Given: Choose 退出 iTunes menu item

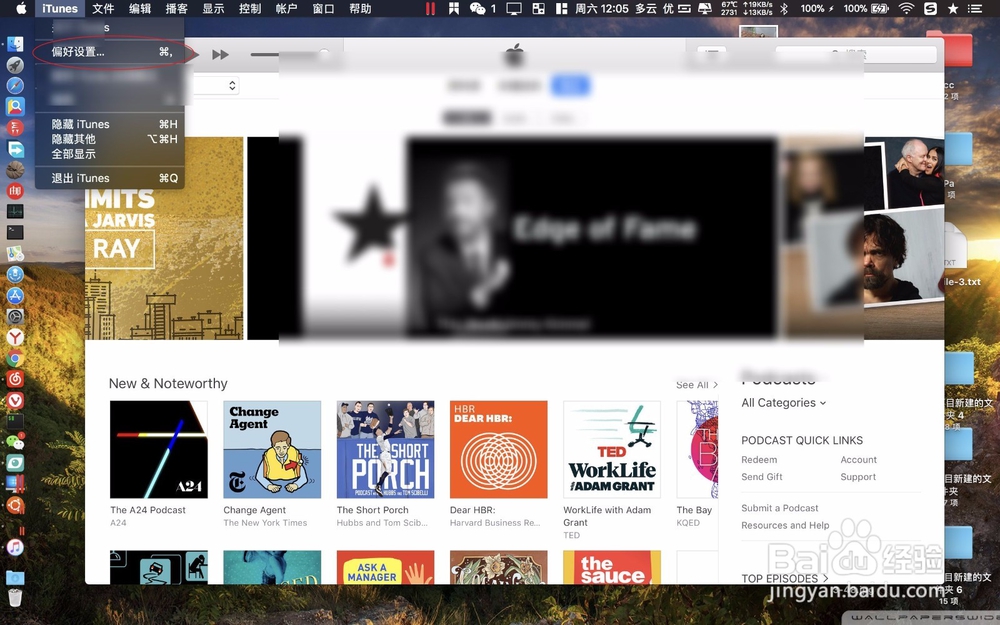Looking at the screenshot, I should (110, 178).
